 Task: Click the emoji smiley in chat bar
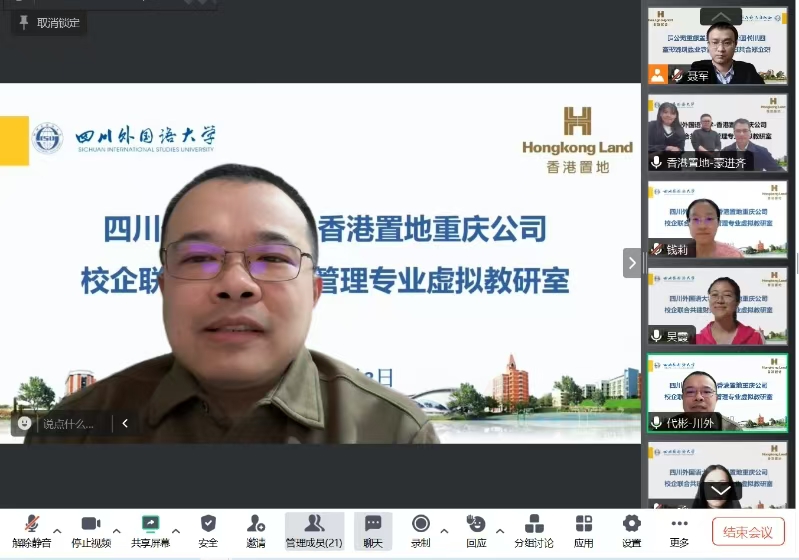coord(24,423)
